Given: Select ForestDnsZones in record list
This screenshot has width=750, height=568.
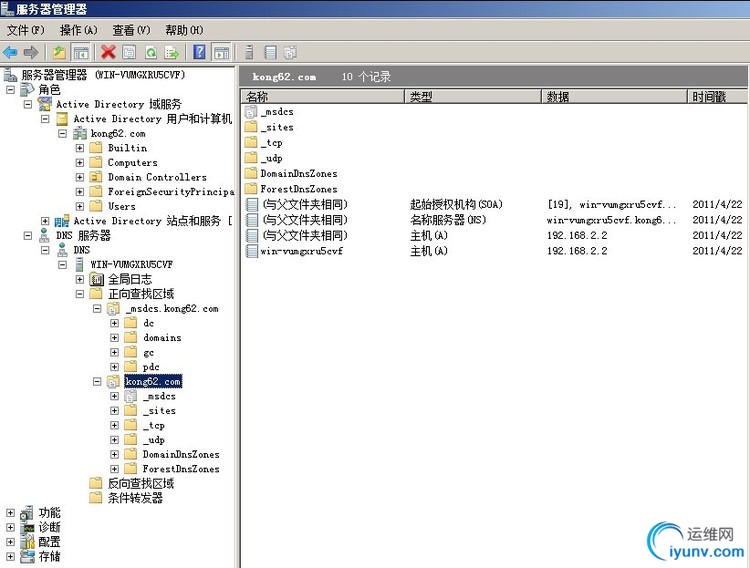Looking at the screenshot, I should click(299, 189).
